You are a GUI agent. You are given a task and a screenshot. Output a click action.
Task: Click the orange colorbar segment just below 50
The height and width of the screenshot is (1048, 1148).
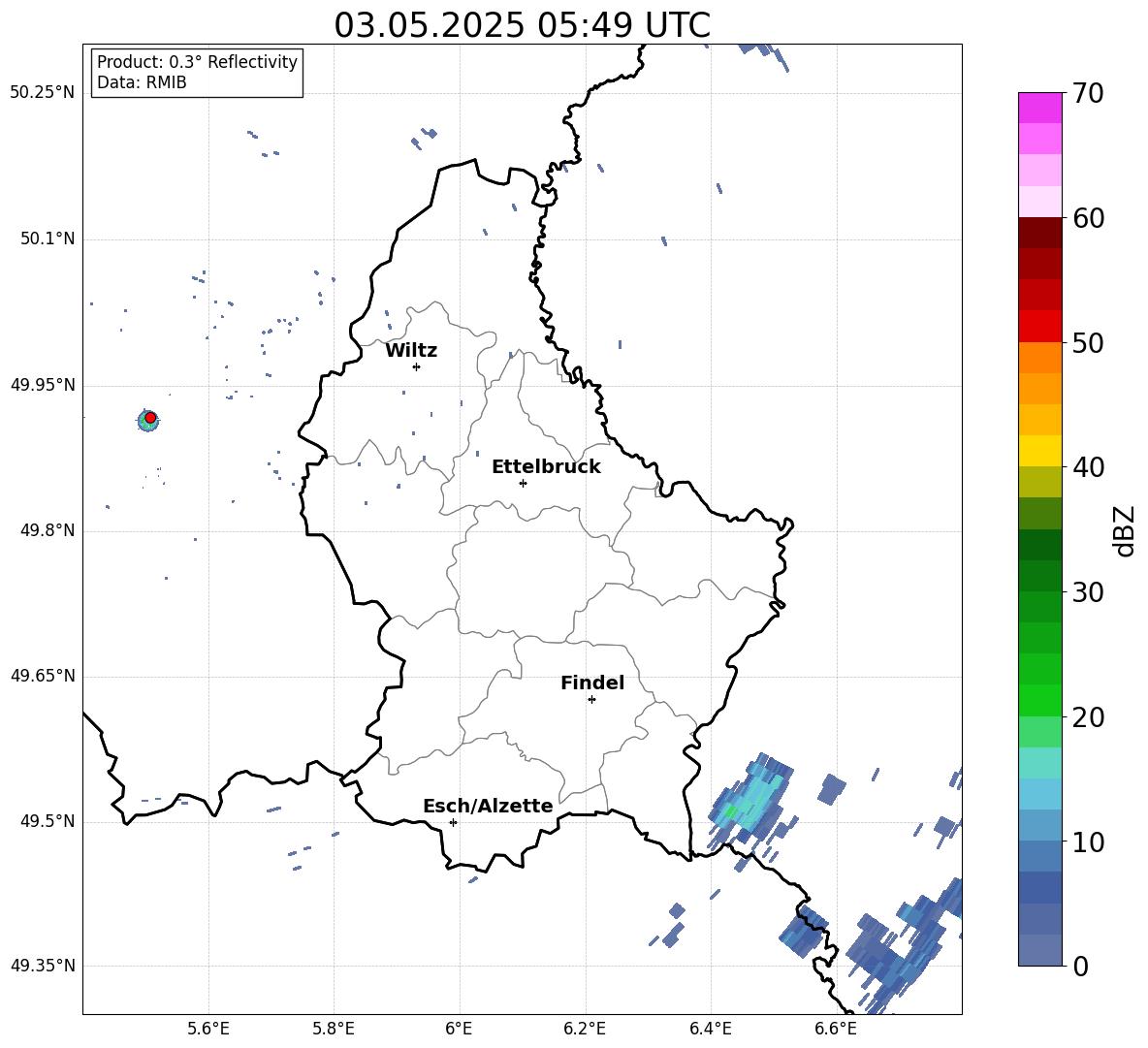click(1039, 358)
